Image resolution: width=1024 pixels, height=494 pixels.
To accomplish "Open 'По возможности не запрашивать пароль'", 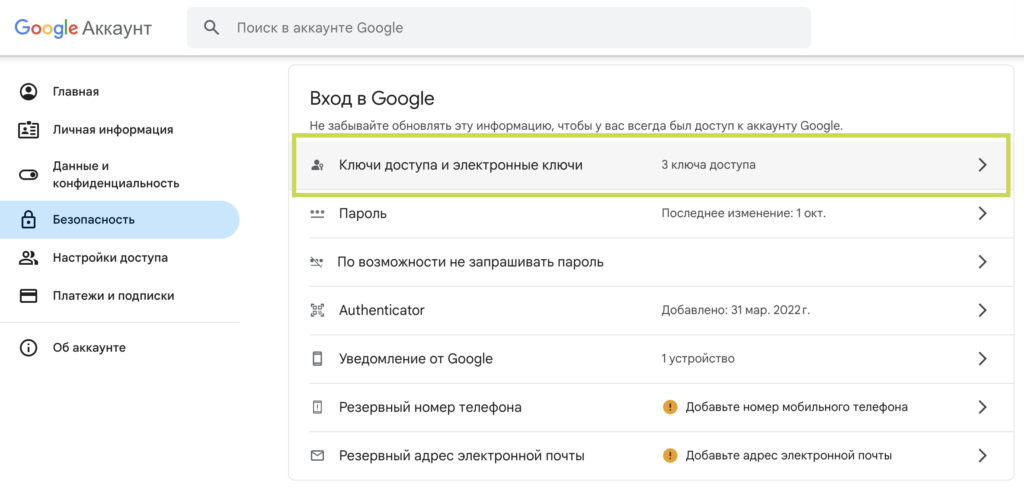I will coord(651,262).
